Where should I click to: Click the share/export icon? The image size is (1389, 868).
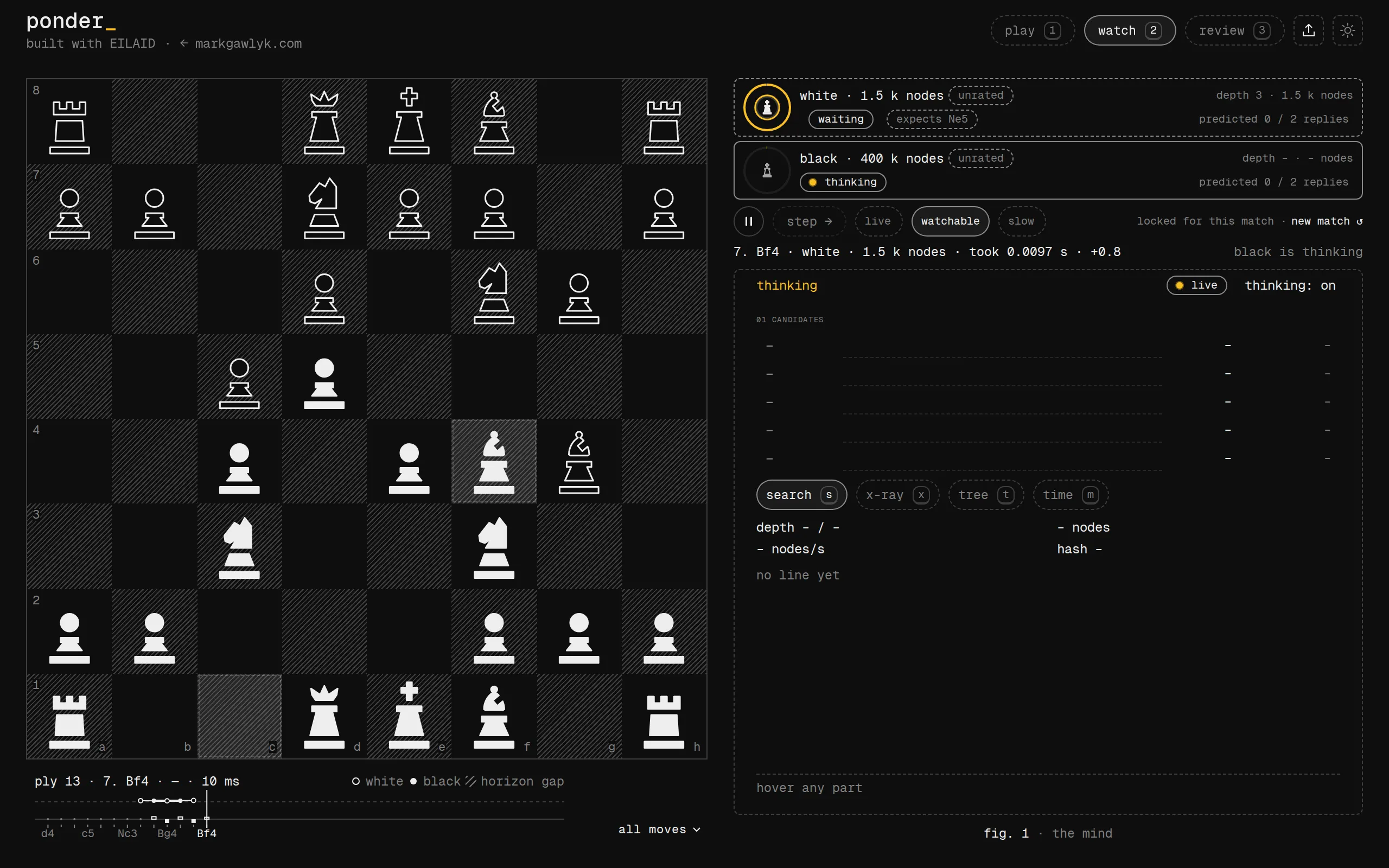(1308, 30)
